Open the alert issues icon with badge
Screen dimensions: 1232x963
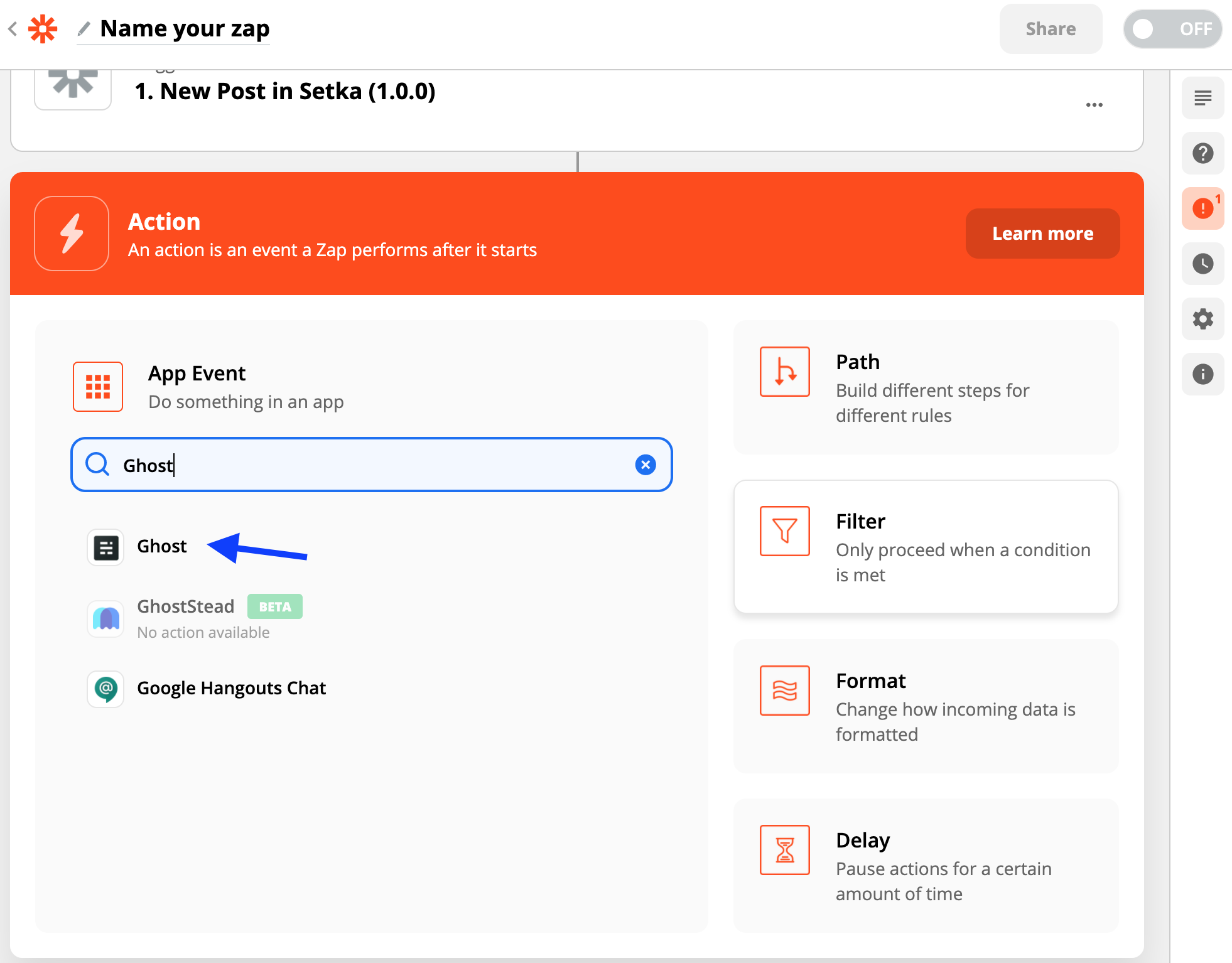click(x=1202, y=208)
